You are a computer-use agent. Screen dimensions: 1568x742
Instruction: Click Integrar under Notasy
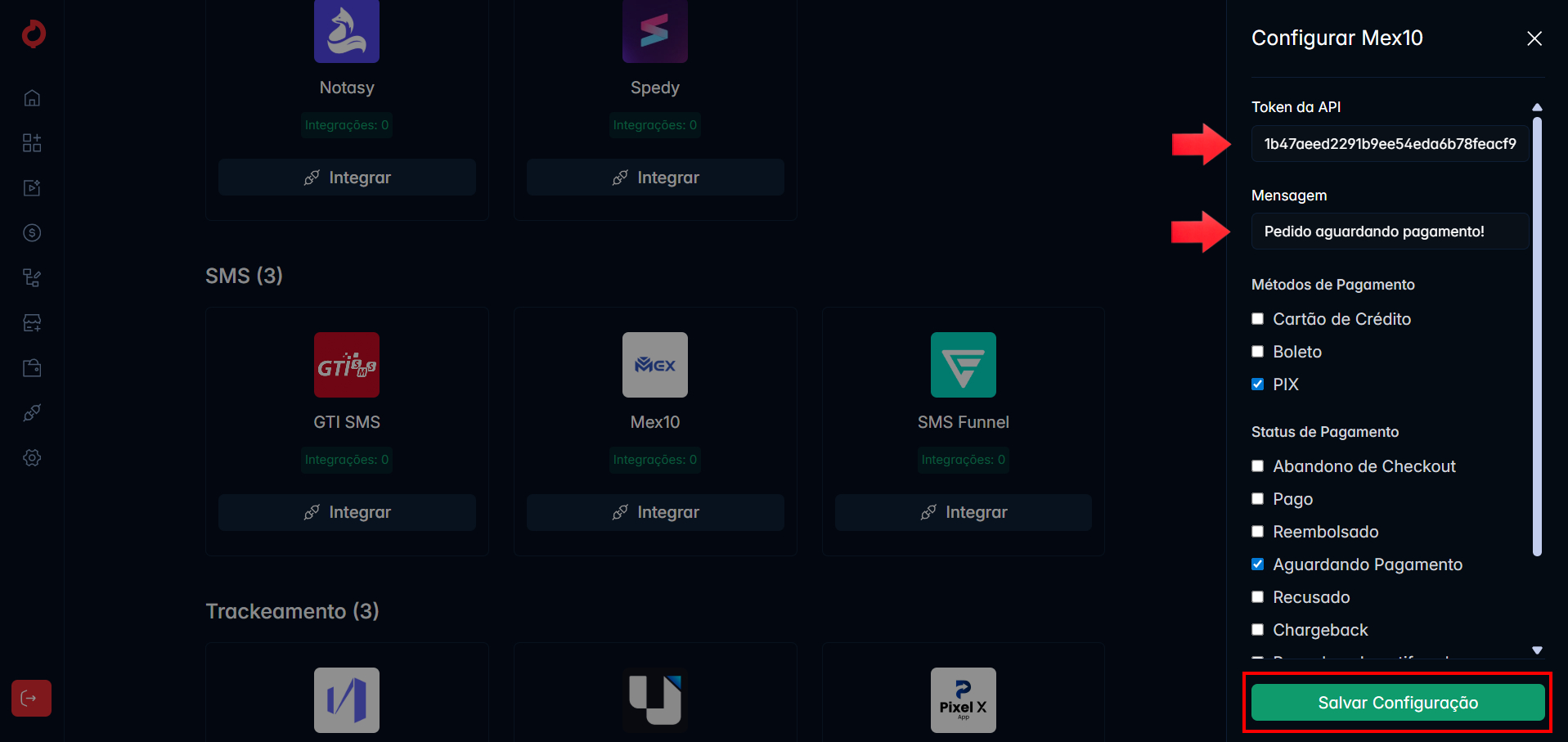347,178
